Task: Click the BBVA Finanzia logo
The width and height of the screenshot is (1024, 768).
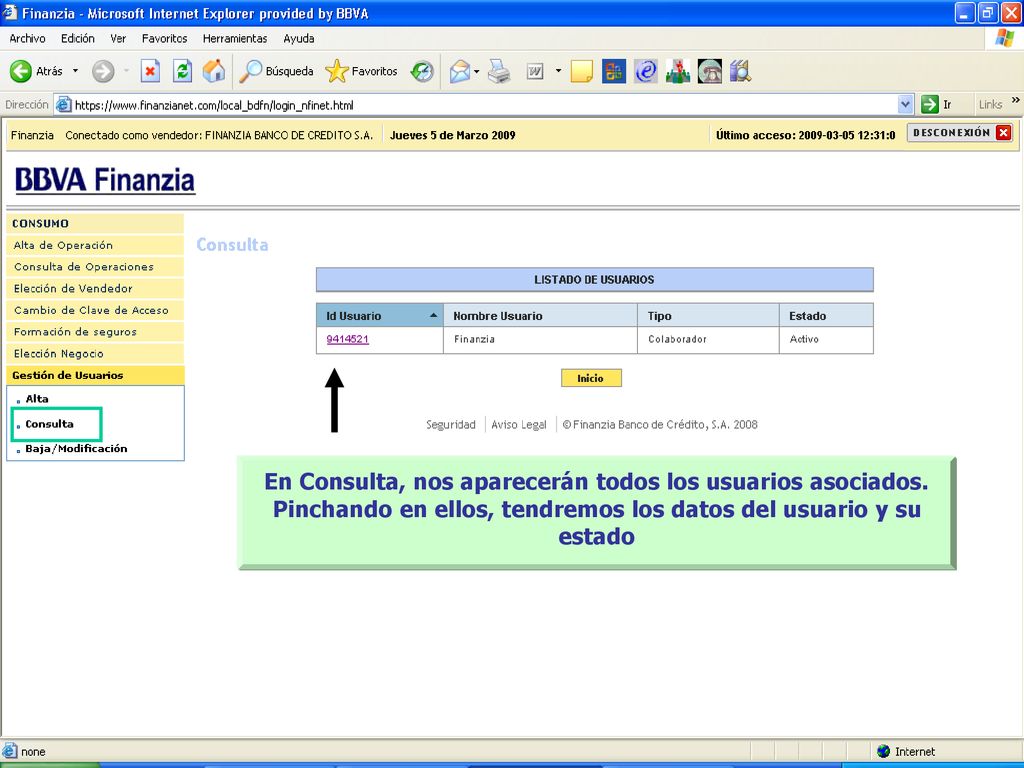Action: tap(104, 180)
